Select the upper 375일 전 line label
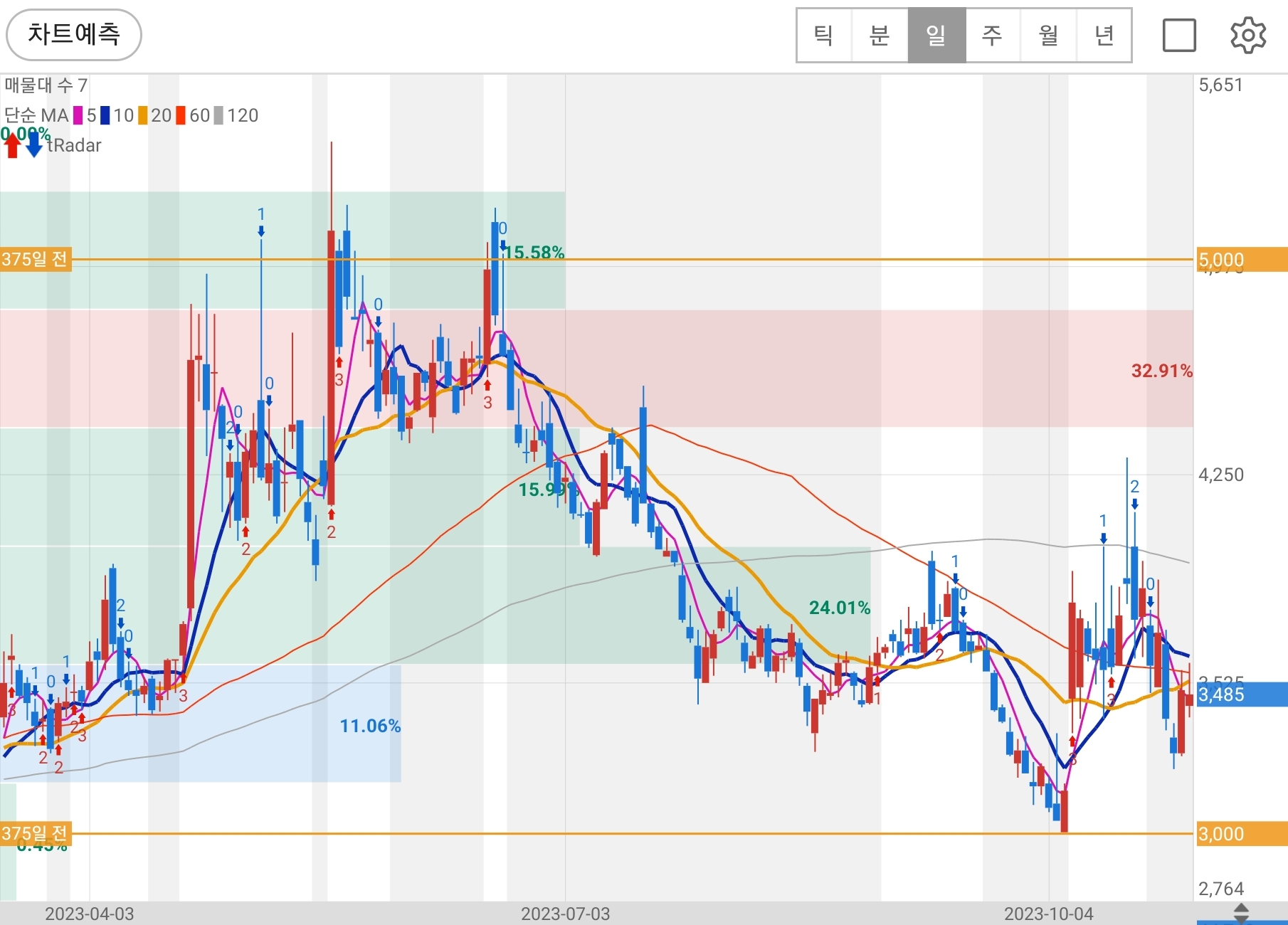The width and height of the screenshot is (1288, 925). tap(35, 259)
